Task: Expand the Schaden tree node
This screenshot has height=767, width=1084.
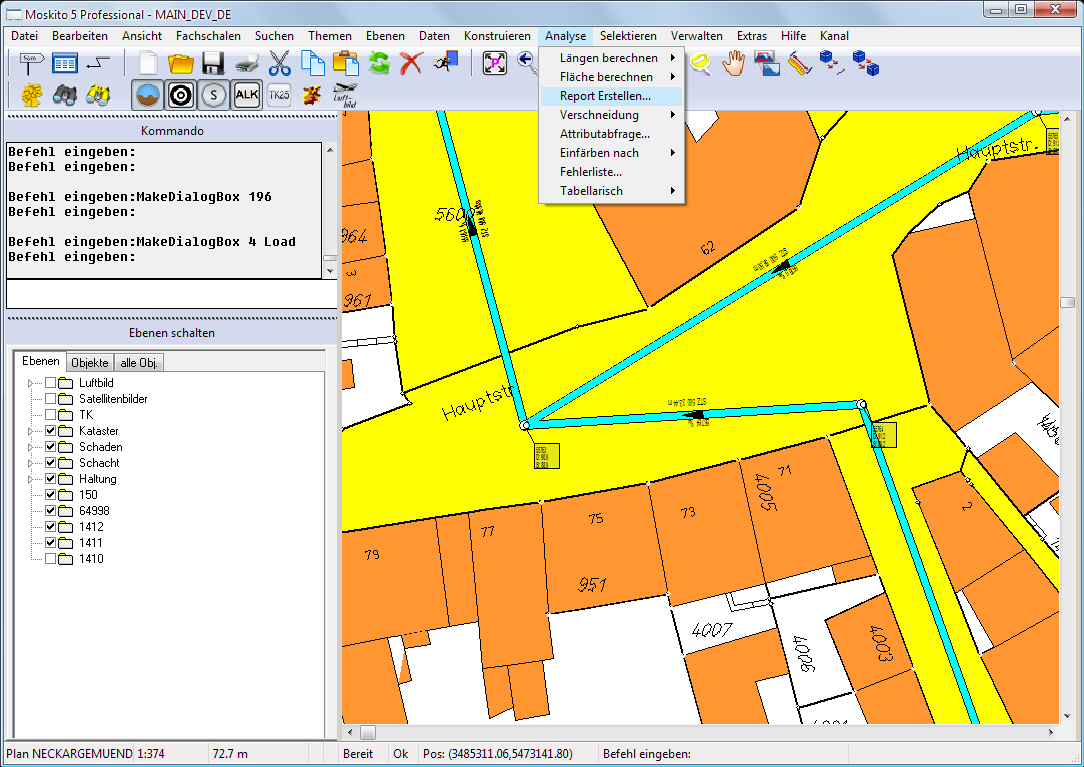Action: 30,447
